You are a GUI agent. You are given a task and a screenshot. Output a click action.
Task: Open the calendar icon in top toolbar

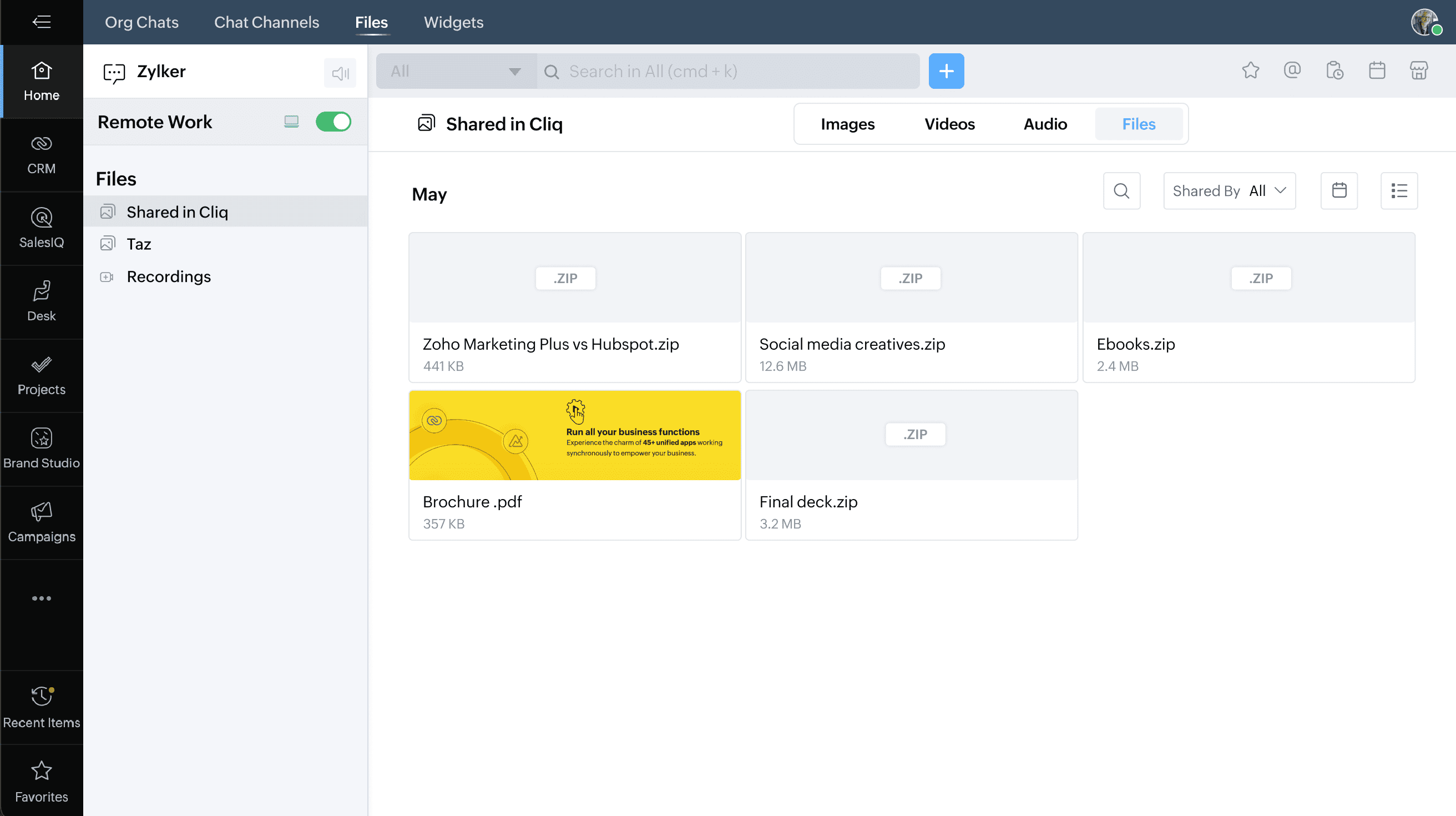pos(1377,70)
